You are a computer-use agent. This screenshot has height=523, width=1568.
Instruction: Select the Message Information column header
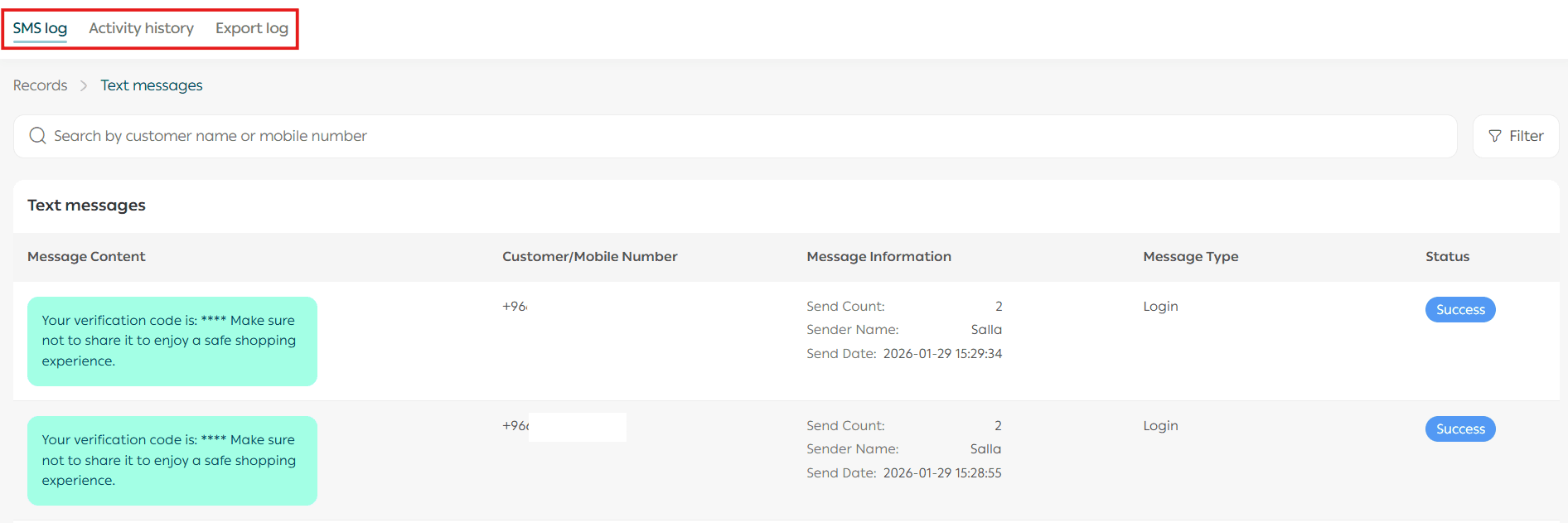[878, 257]
